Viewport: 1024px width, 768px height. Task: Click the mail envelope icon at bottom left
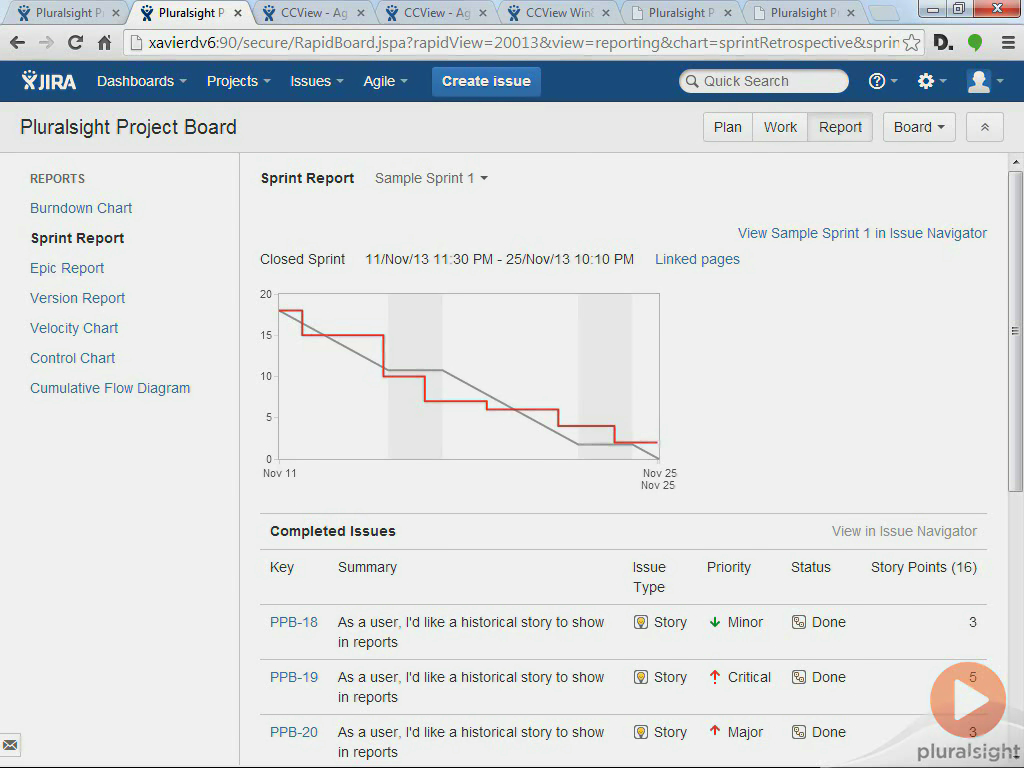[x=10, y=745]
